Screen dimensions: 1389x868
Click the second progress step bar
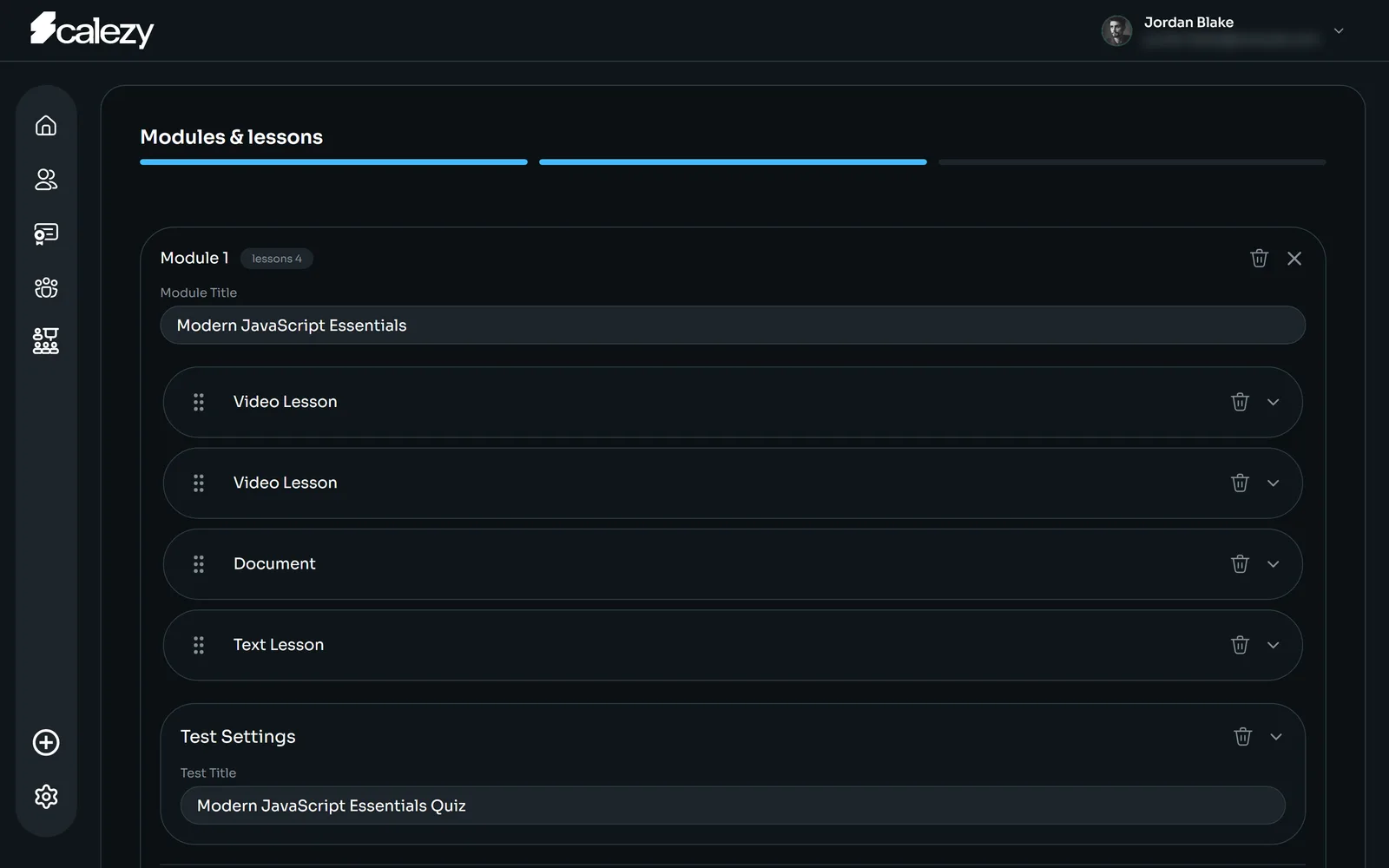pyautogui.click(x=733, y=161)
